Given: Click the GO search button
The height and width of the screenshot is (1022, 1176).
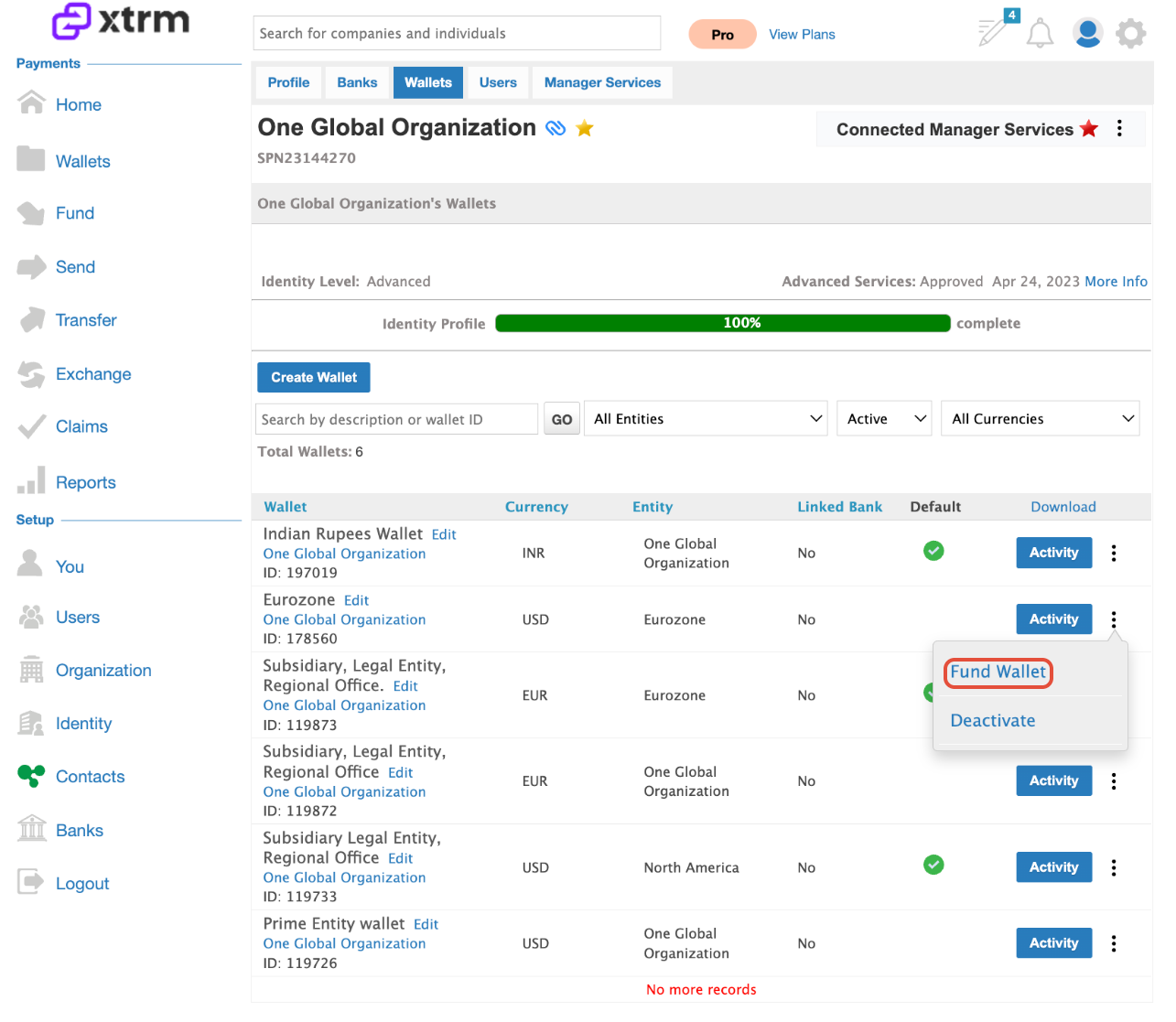Looking at the screenshot, I should pyautogui.click(x=562, y=419).
